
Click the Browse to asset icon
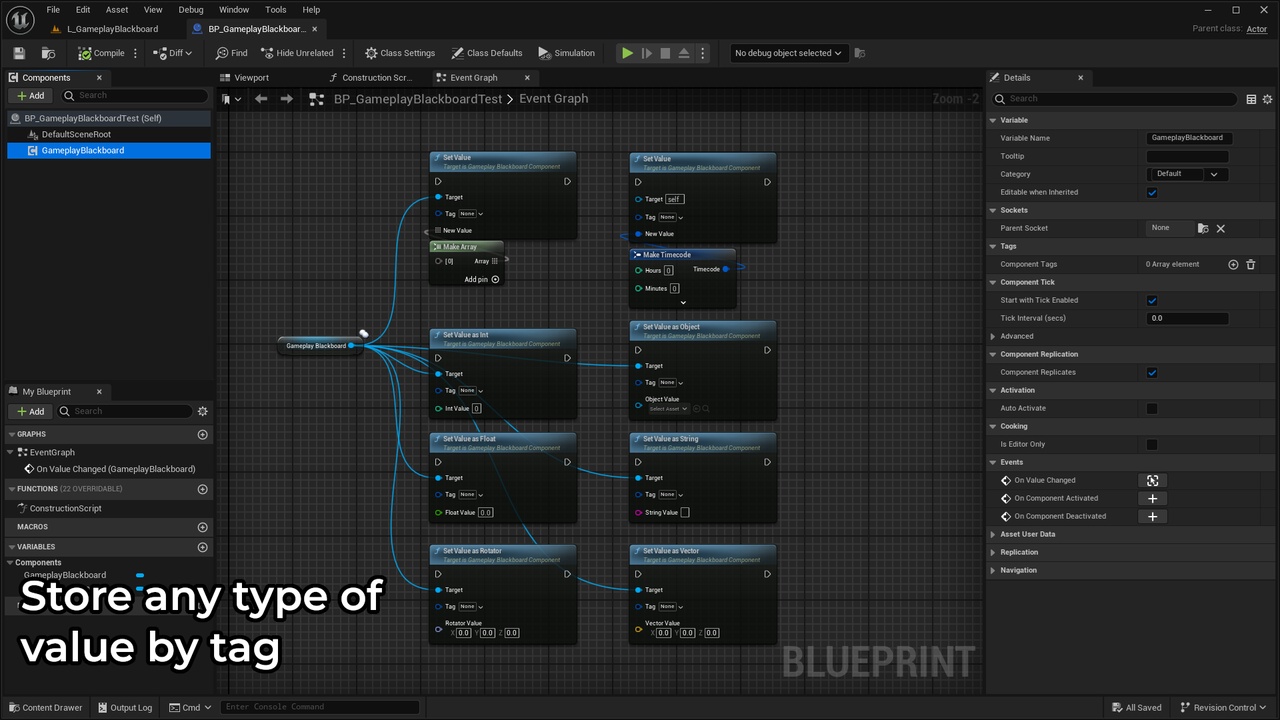(48, 53)
